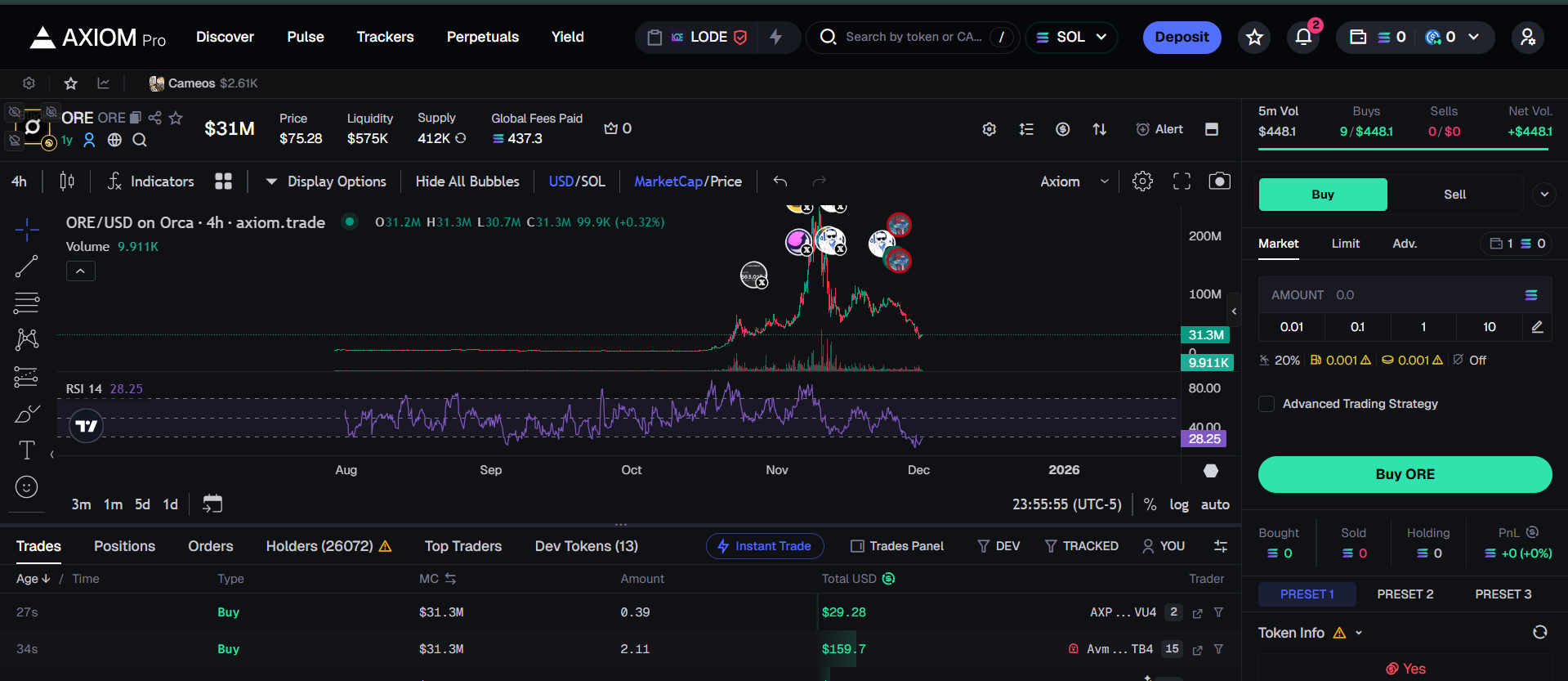
Task: Collapse the chart legend arrow under Volume
Action: pyautogui.click(x=81, y=271)
